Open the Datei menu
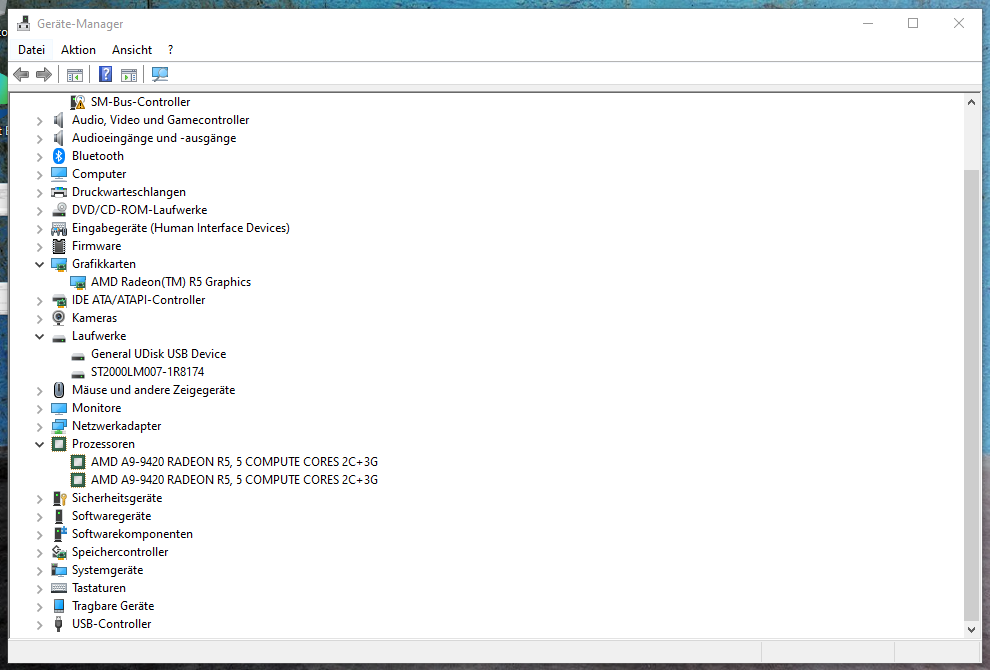The image size is (990, 670). [x=32, y=50]
